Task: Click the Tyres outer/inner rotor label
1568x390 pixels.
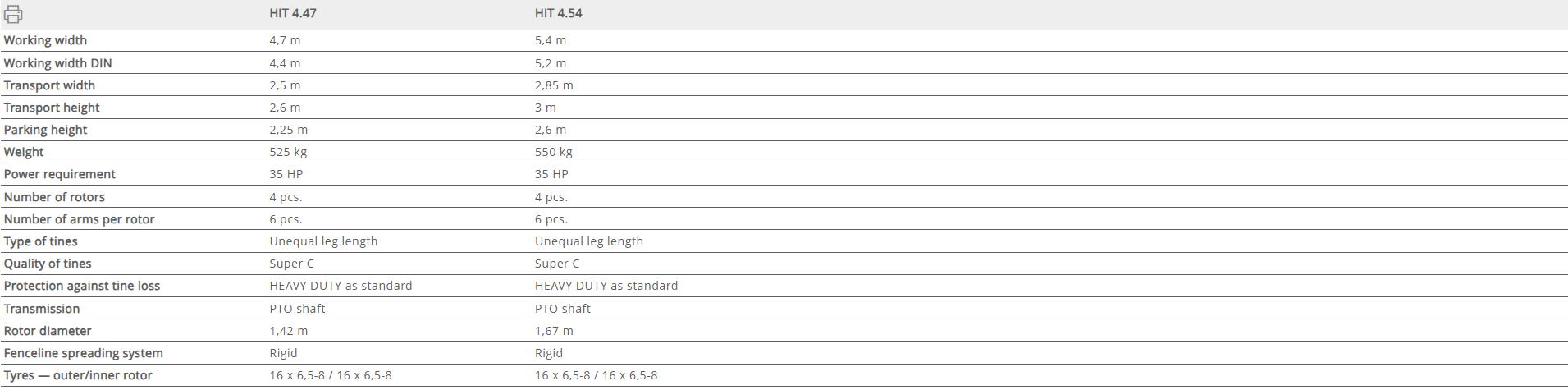Action: click(78, 375)
